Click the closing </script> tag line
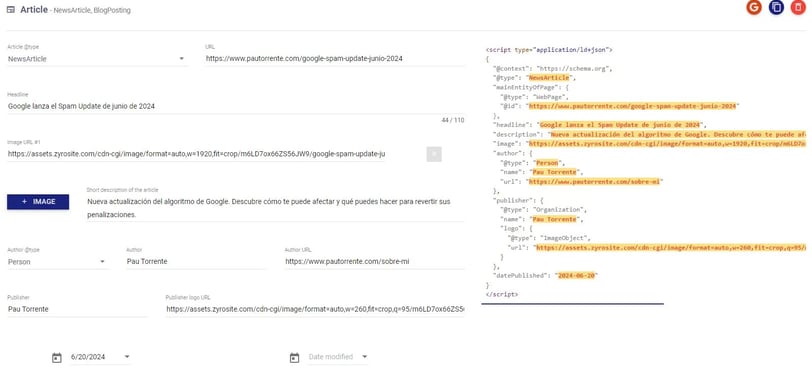Image resolution: width=812 pixels, height=375 pixels. (x=501, y=294)
